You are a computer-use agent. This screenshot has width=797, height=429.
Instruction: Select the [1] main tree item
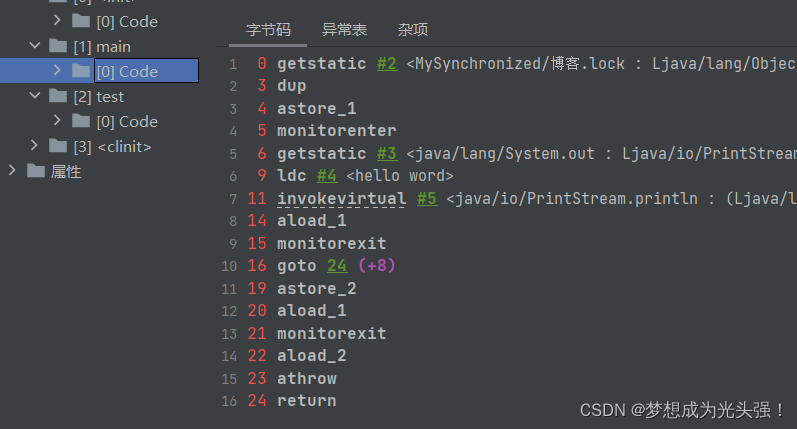point(102,47)
